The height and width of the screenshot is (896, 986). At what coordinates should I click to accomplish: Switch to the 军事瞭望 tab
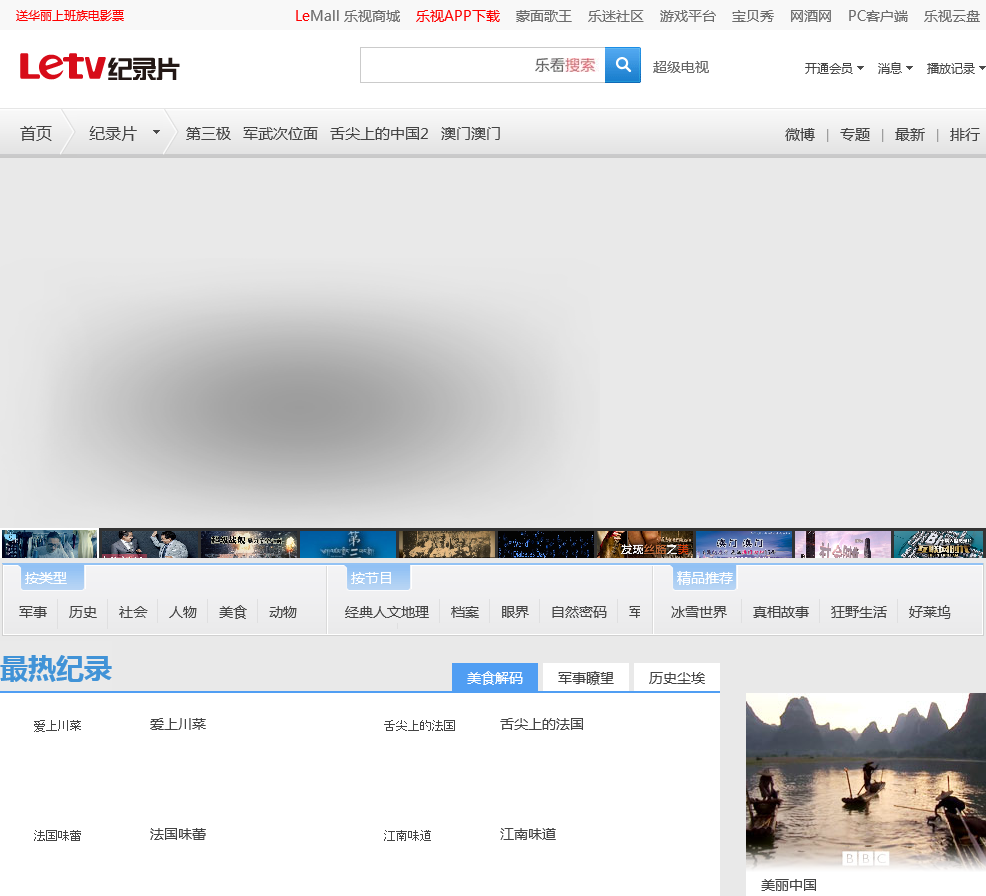coord(585,677)
